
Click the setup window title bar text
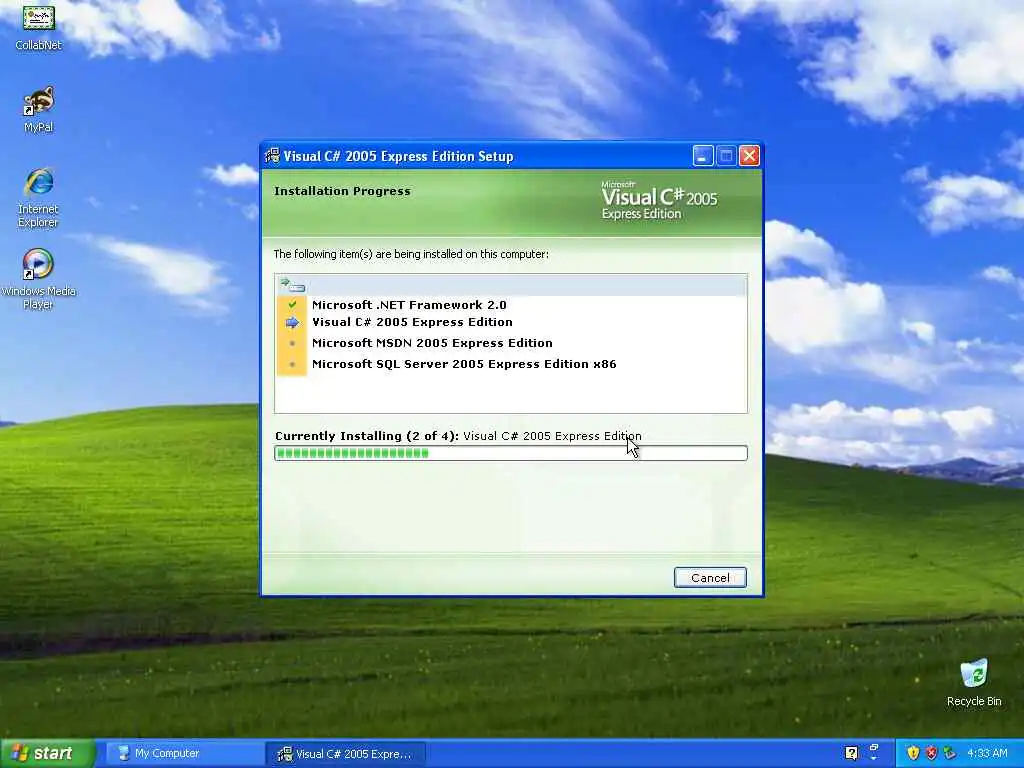click(398, 156)
